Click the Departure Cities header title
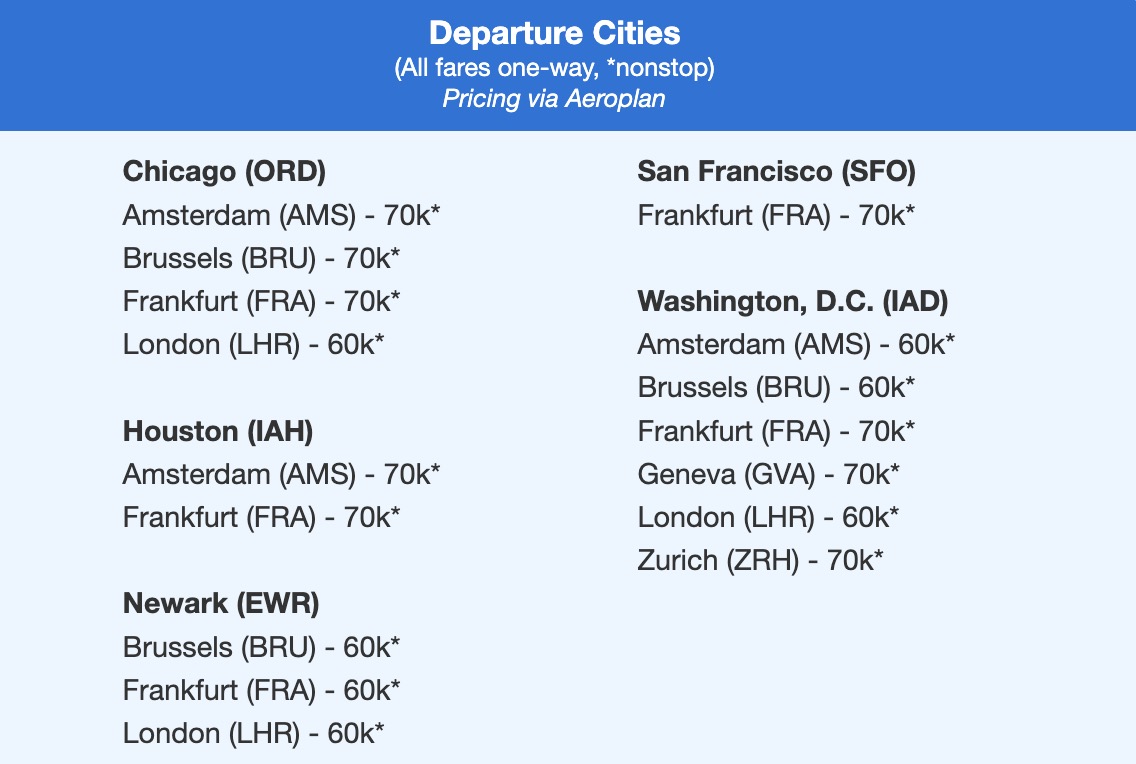 pos(554,33)
